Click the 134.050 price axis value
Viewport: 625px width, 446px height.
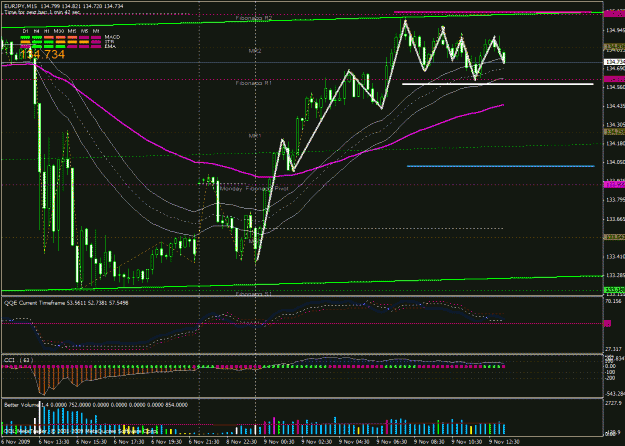click(x=615, y=163)
